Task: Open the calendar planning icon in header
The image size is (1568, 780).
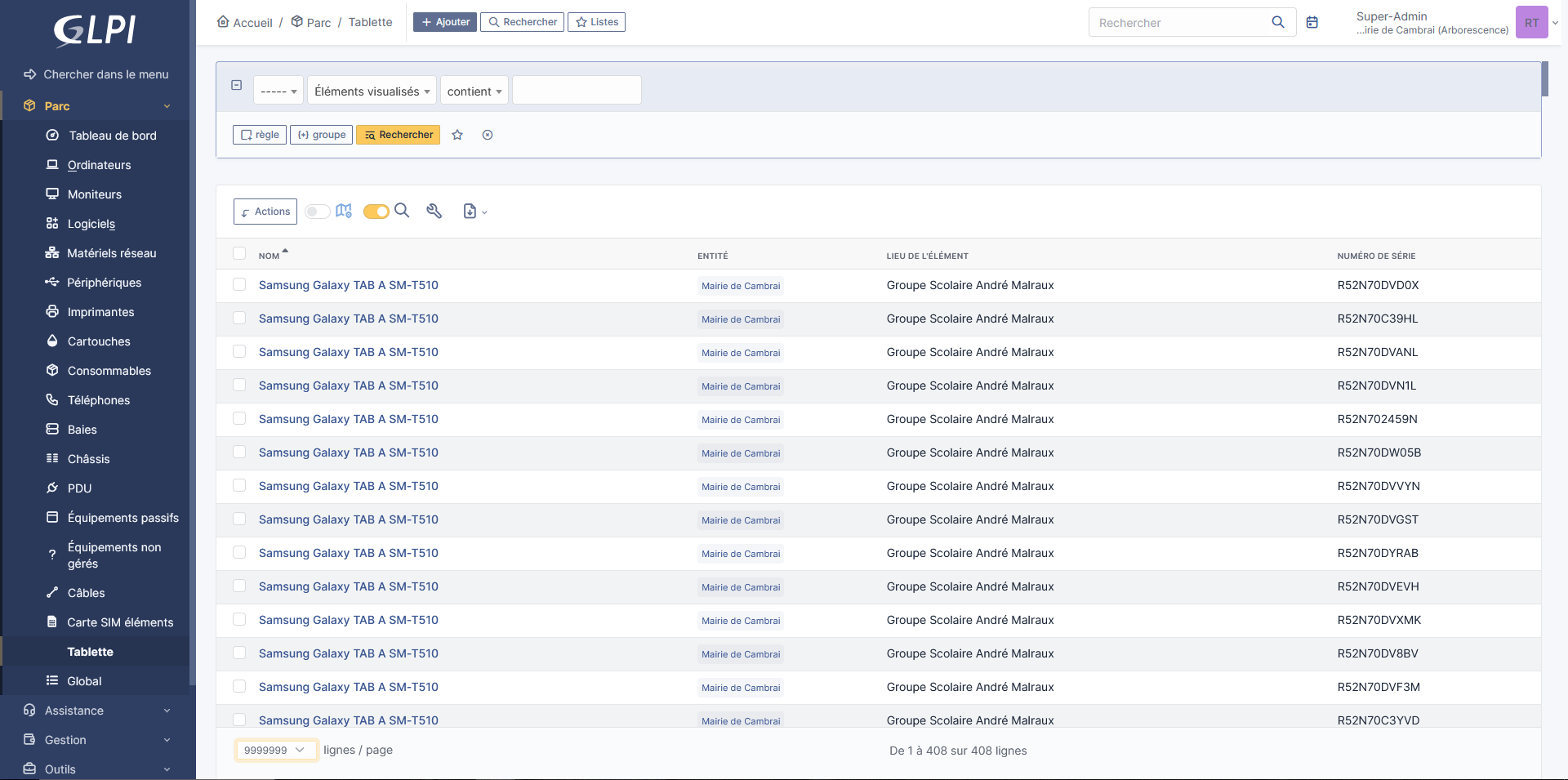Action: pos(1312,23)
